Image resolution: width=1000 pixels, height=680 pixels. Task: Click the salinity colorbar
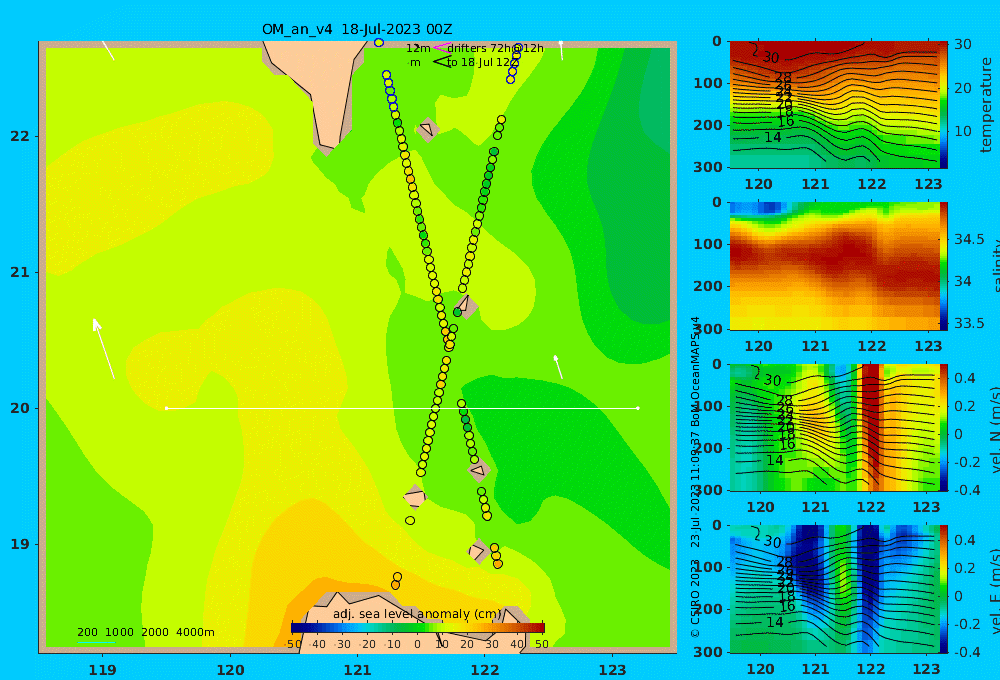943,266
